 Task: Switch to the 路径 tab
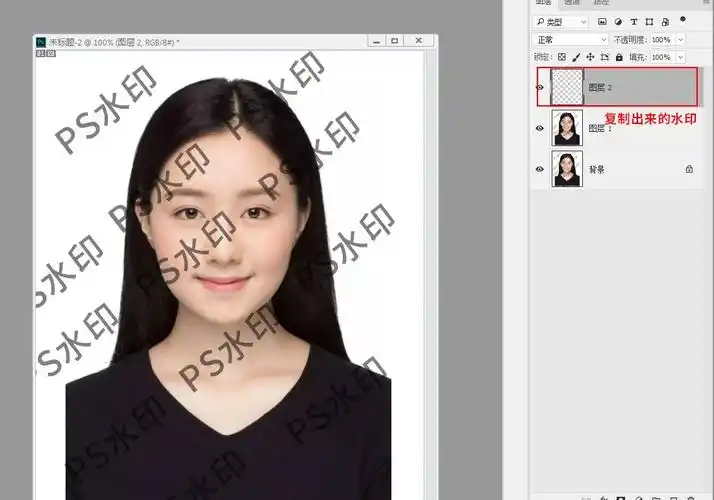[599, 3]
